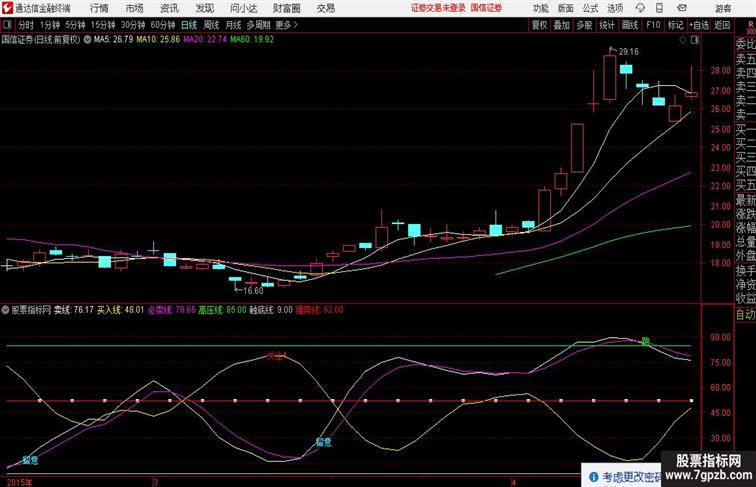Open the 财富圈 menu
Viewport: 756px width, 487px height.
pyautogui.click(x=286, y=8)
